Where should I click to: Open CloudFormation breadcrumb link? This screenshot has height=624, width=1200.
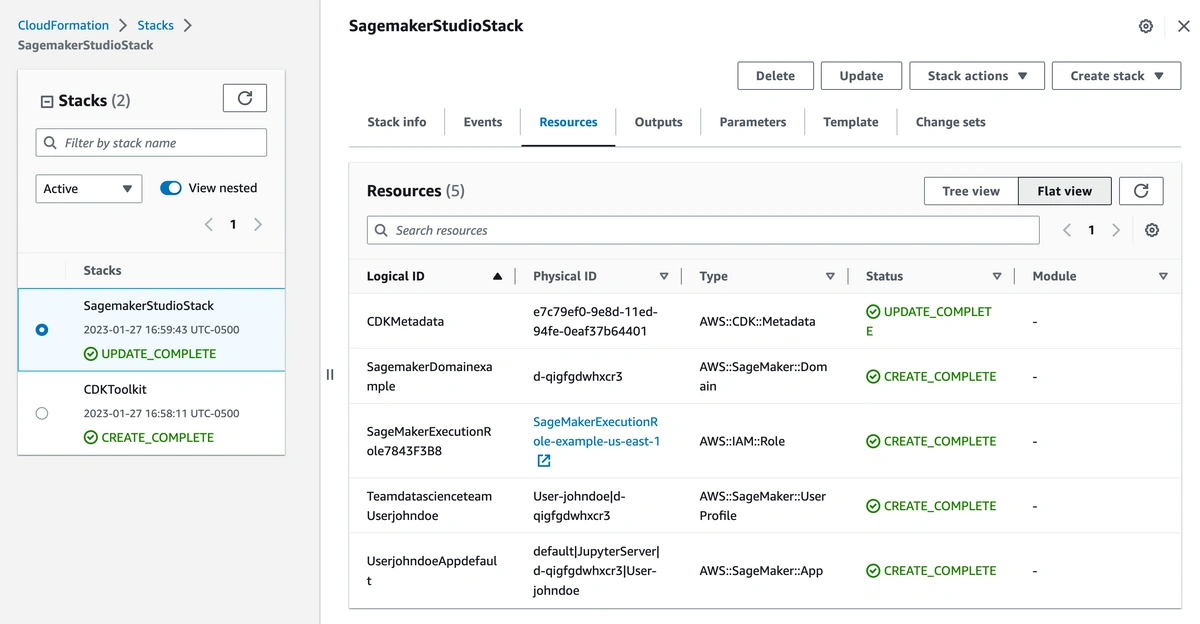coord(63,25)
